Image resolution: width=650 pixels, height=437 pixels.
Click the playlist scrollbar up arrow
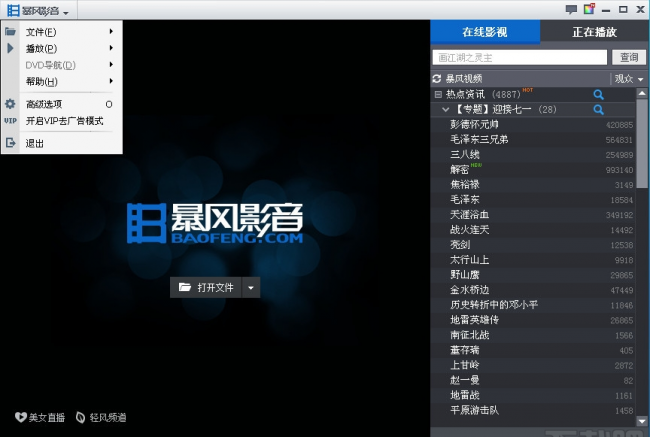tap(642, 93)
